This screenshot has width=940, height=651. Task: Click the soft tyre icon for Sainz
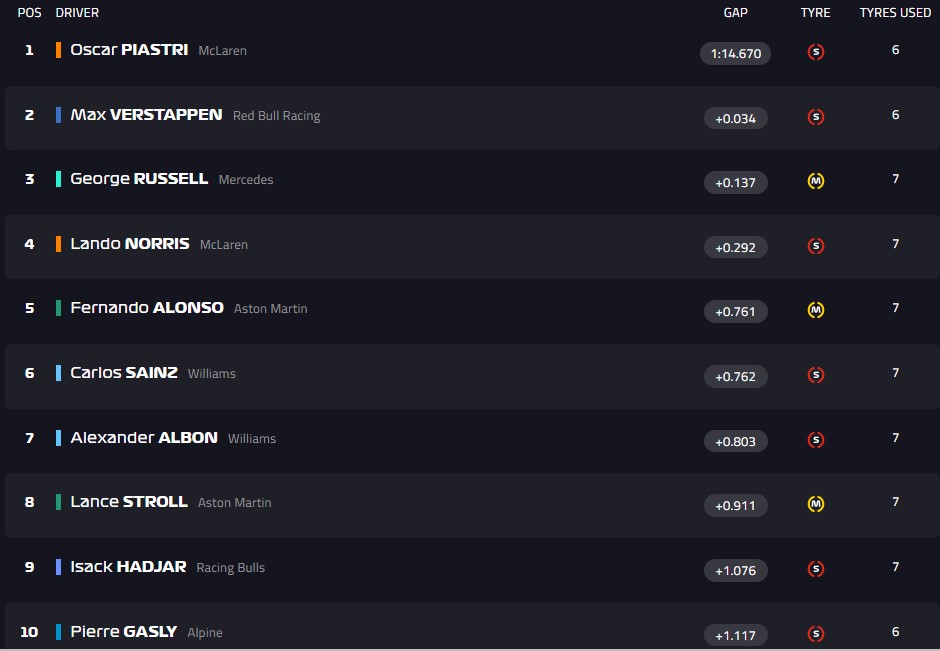click(x=815, y=376)
